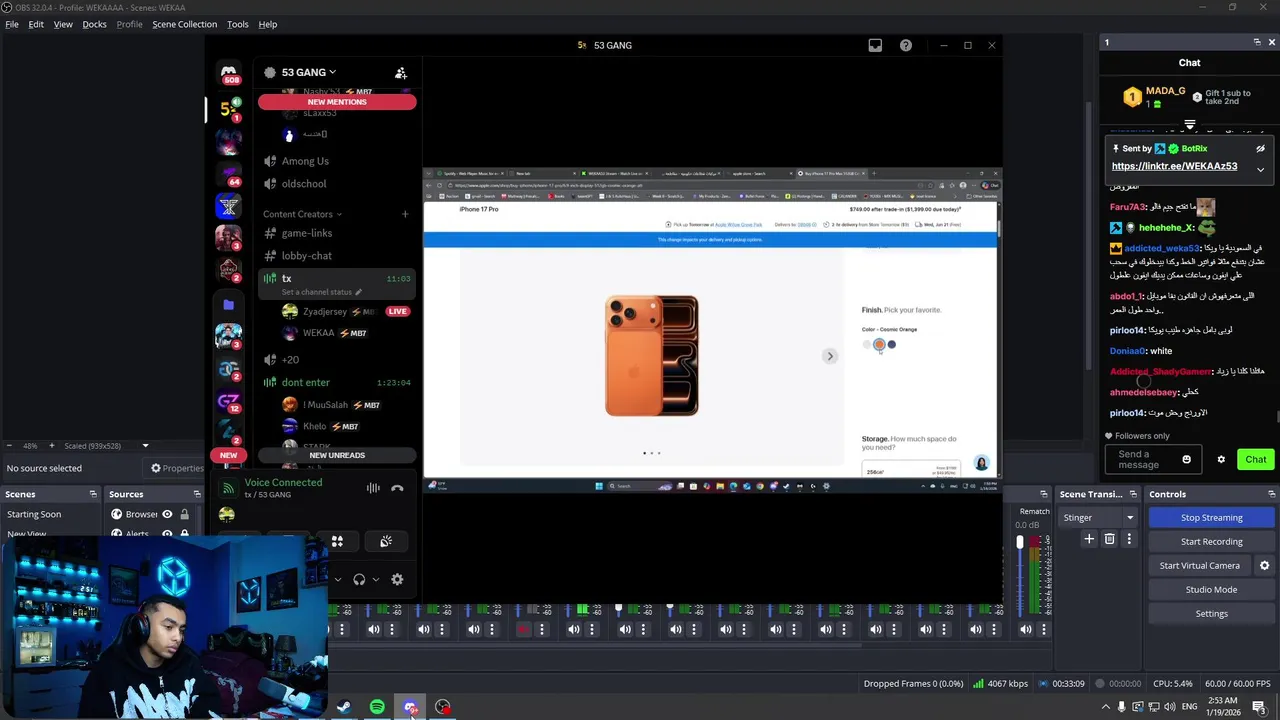This screenshot has height=720, width=1280.
Task: Open transition options three-dot menu
Action: 1129,539
